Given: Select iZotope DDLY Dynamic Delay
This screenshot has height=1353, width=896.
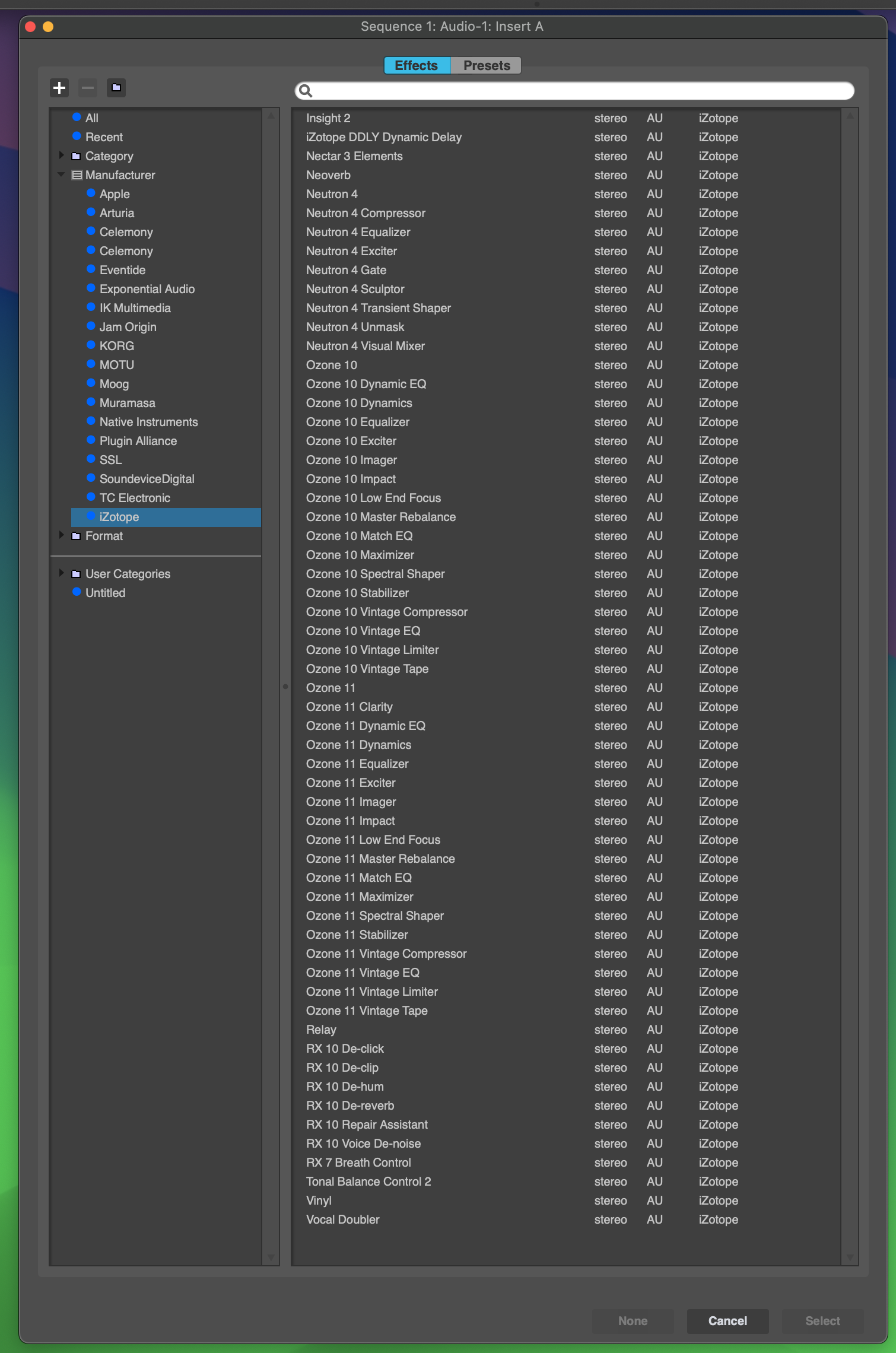Looking at the screenshot, I should tap(384, 137).
